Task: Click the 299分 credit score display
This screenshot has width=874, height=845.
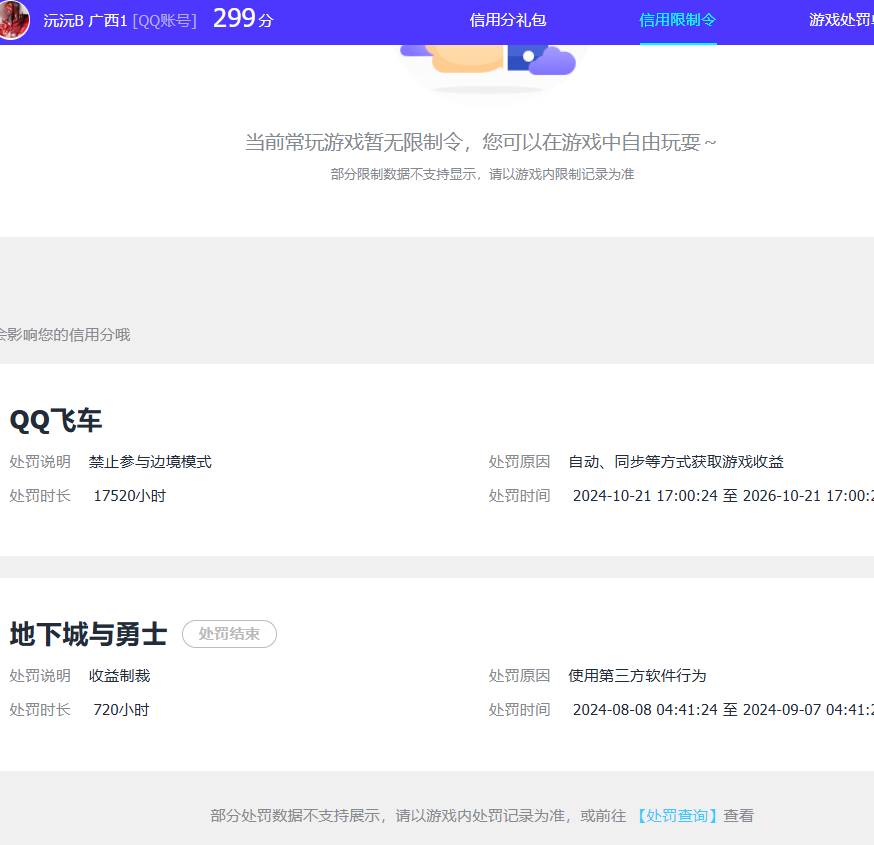Action: pyautogui.click(x=241, y=18)
